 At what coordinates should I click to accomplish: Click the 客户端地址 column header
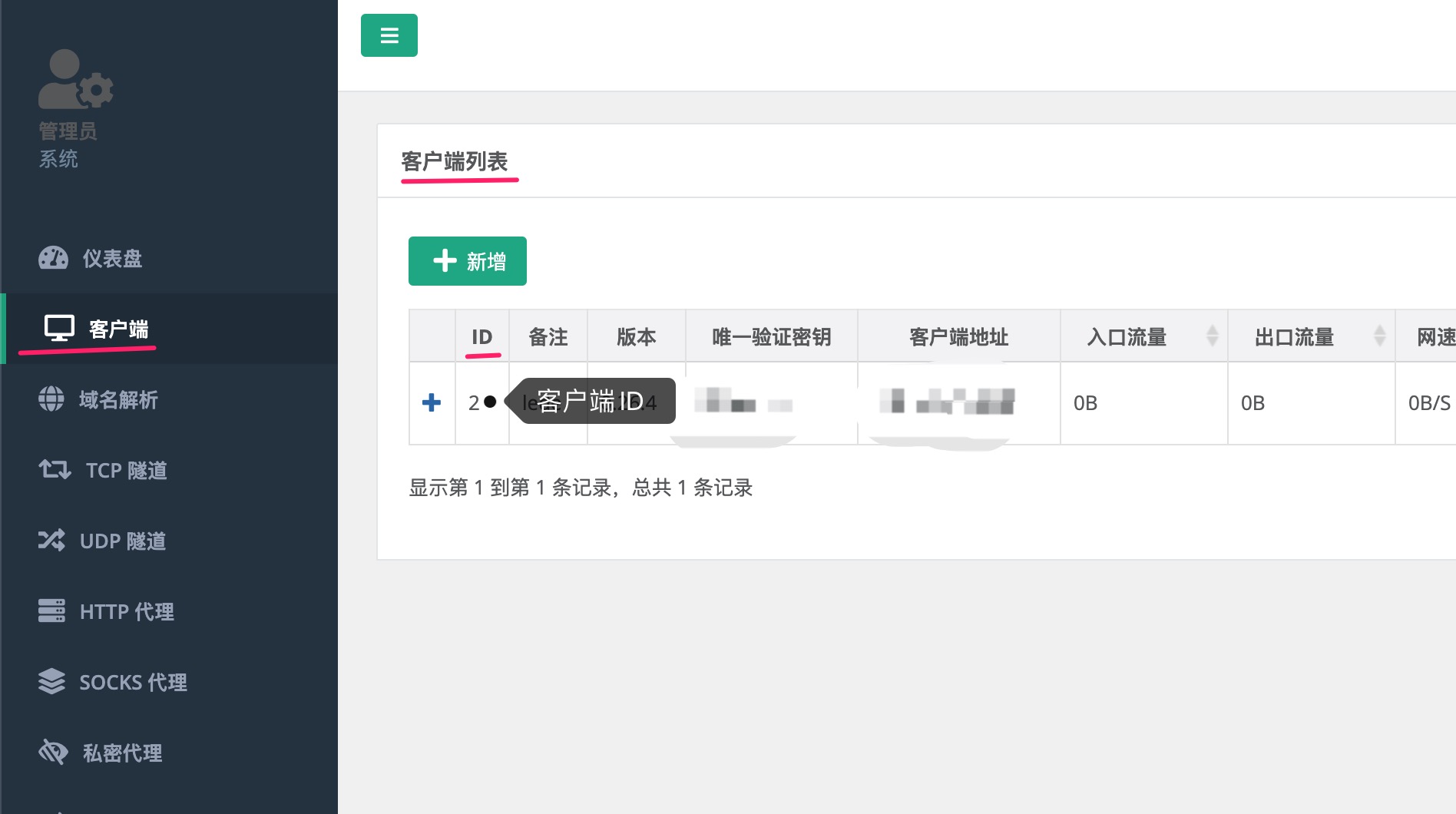[959, 336]
